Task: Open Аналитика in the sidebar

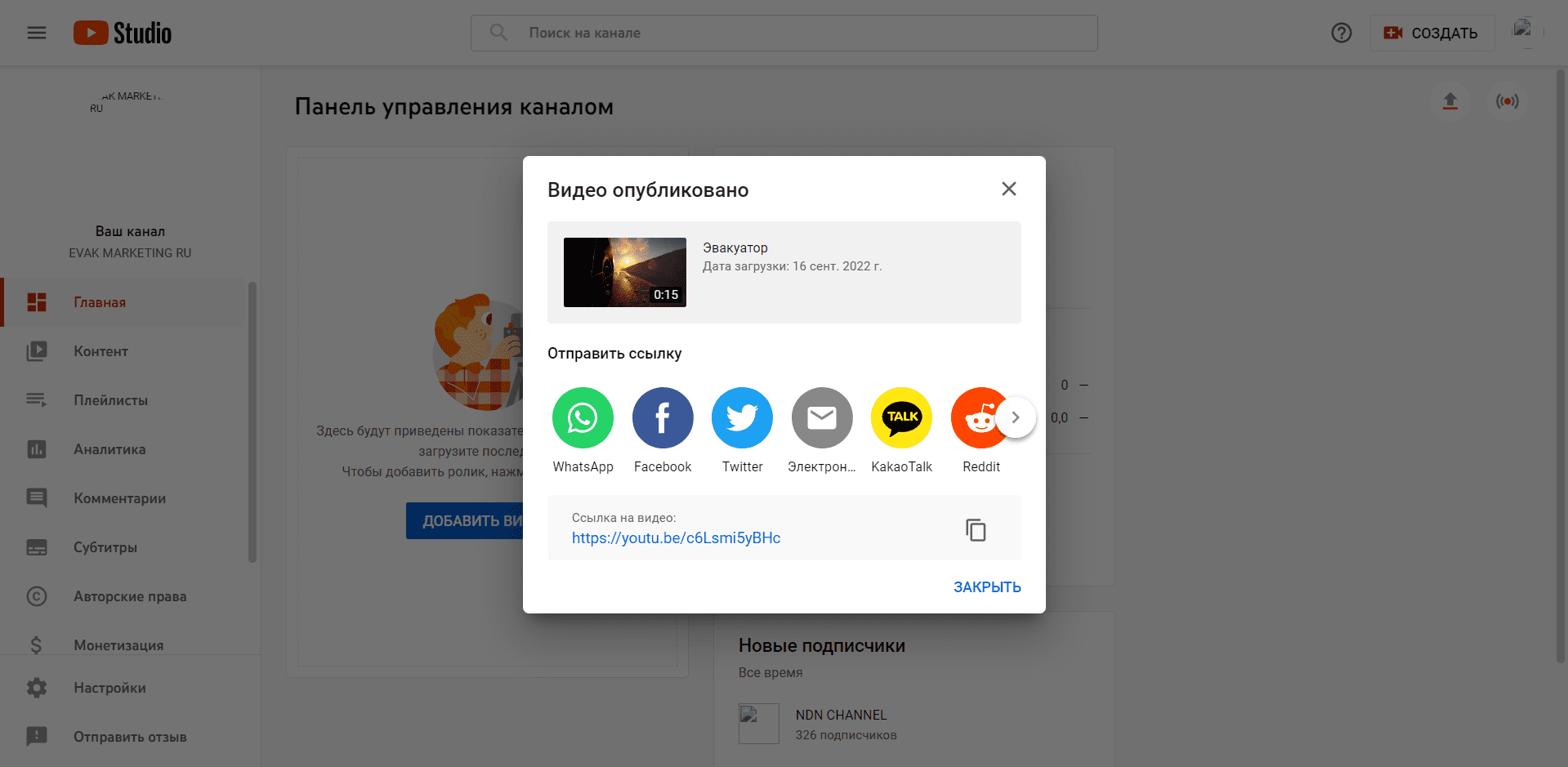Action: 123,449
